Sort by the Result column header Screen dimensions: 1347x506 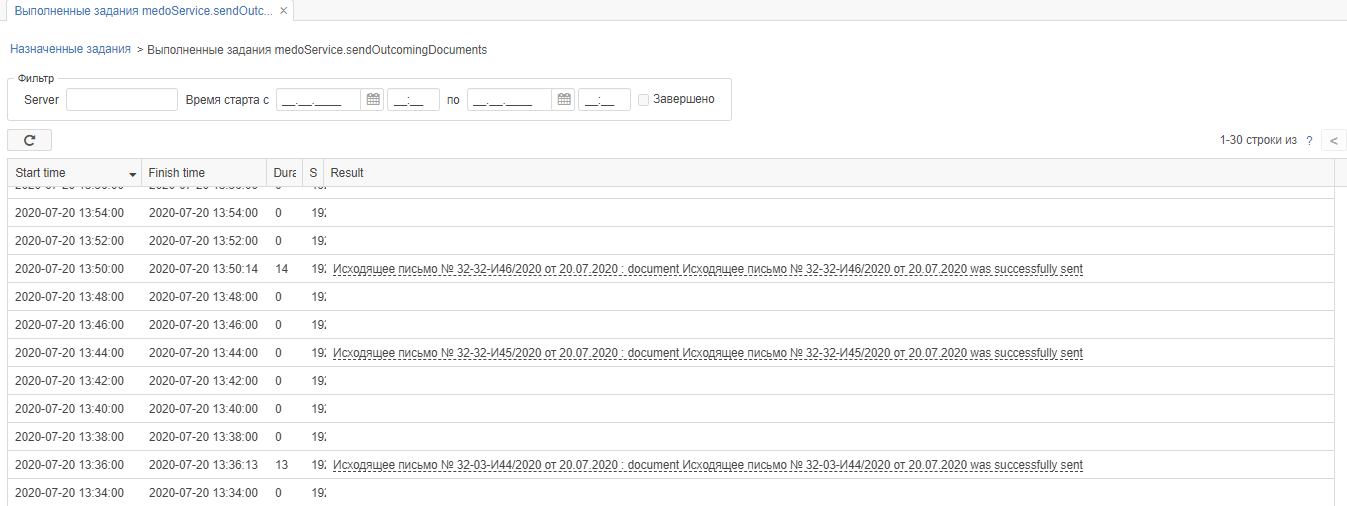(x=828, y=173)
